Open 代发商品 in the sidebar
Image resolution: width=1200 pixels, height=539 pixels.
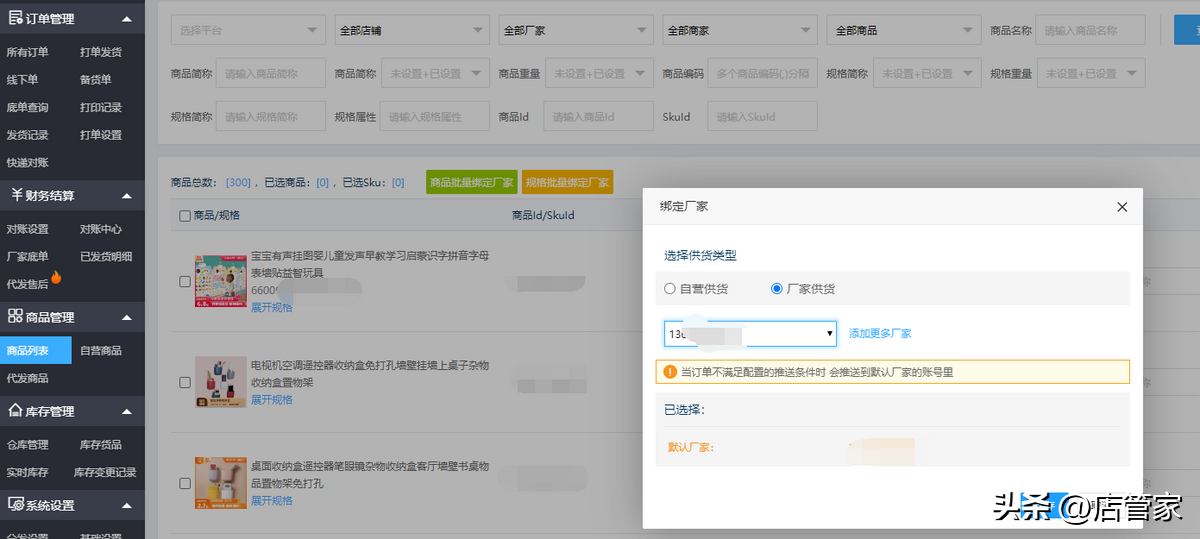click(27, 378)
